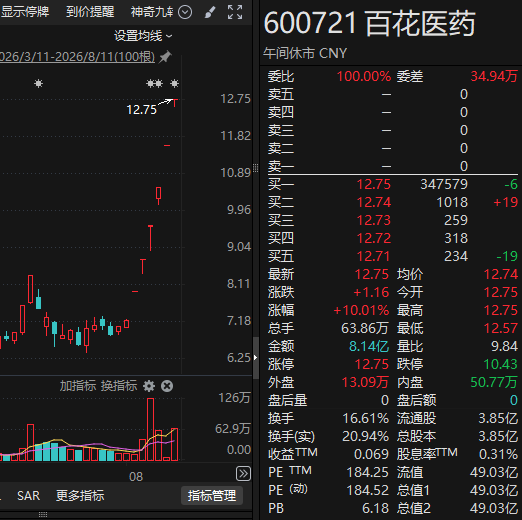522x520 pixels.
Task: Click the 换手(实) value 20.94%
Action: point(366,436)
